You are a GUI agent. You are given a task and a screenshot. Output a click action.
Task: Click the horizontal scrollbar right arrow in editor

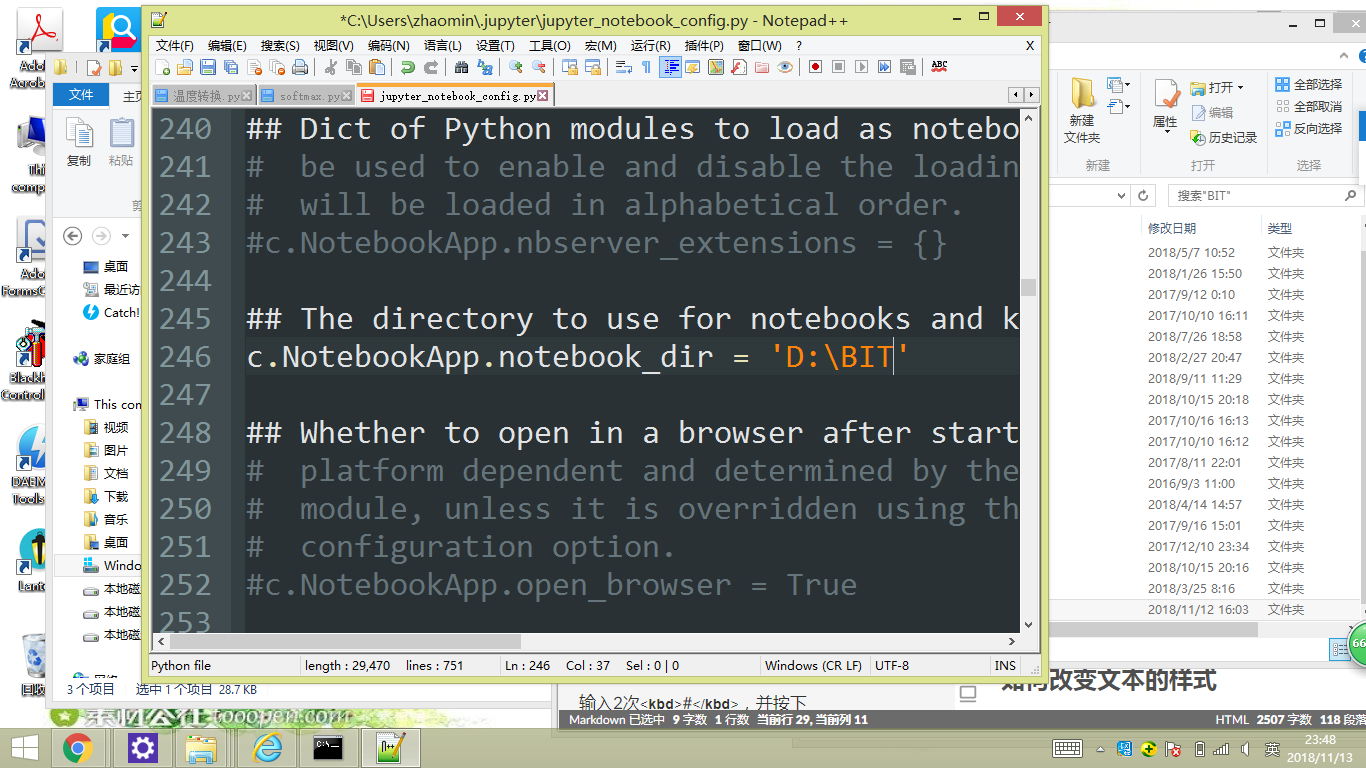1011,642
